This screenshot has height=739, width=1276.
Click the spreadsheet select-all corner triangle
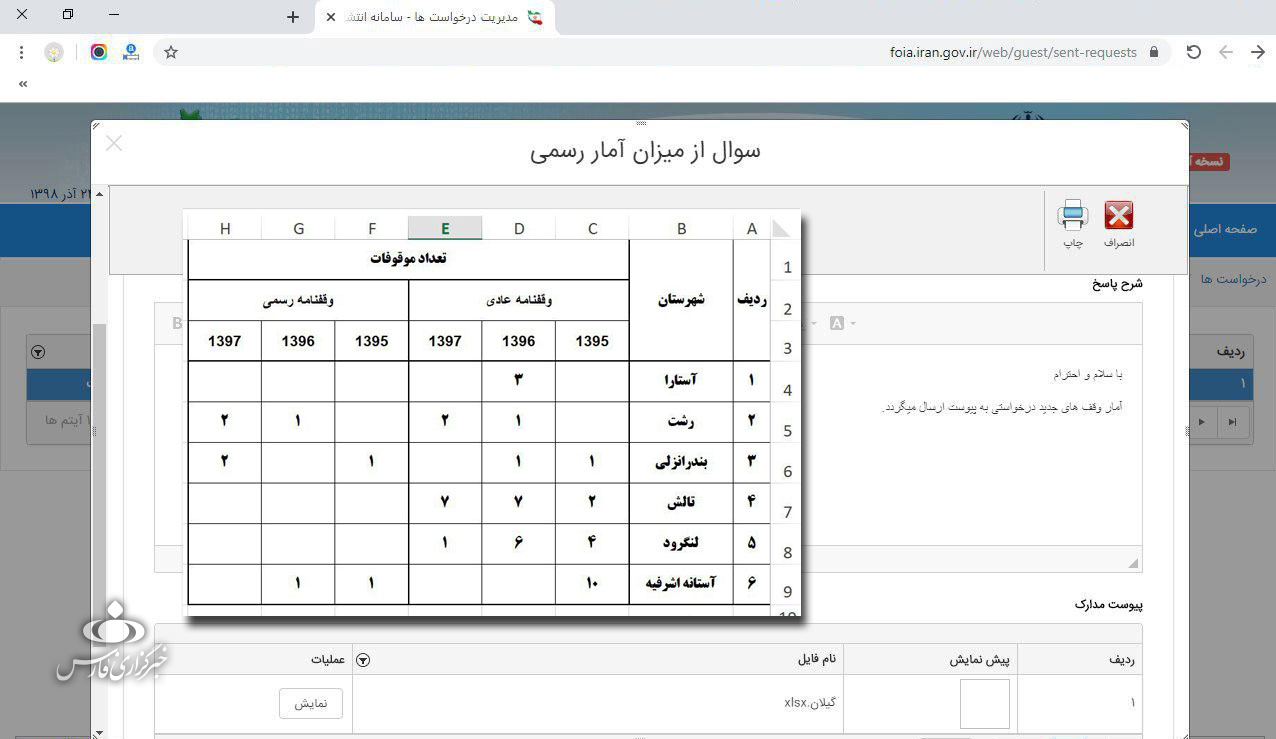pos(781,229)
